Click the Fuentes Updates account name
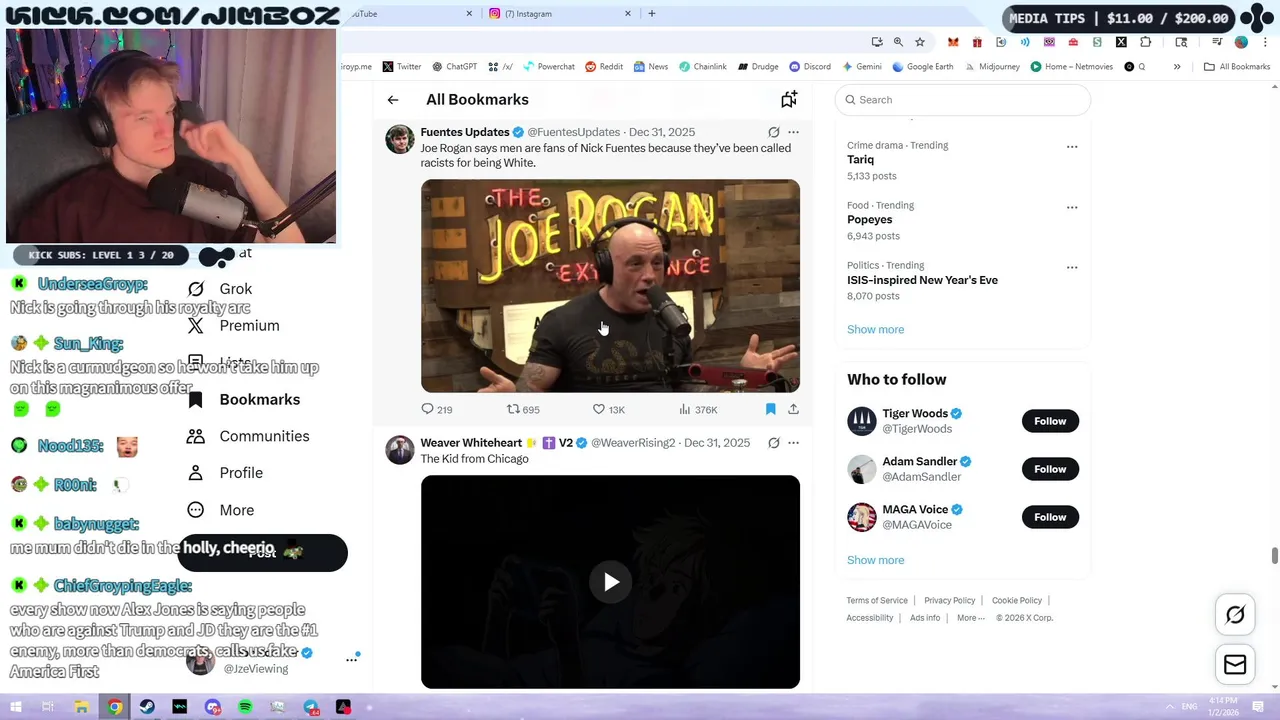The height and width of the screenshot is (720, 1280). (465, 132)
